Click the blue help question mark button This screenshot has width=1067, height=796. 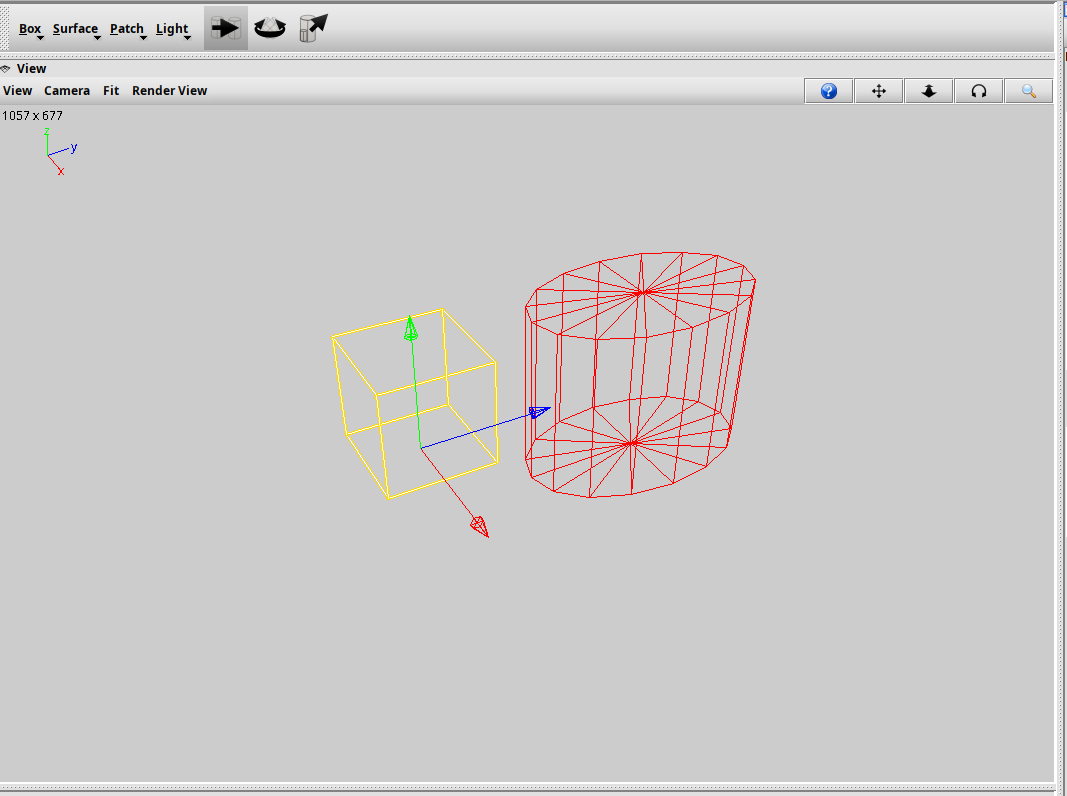point(828,90)
